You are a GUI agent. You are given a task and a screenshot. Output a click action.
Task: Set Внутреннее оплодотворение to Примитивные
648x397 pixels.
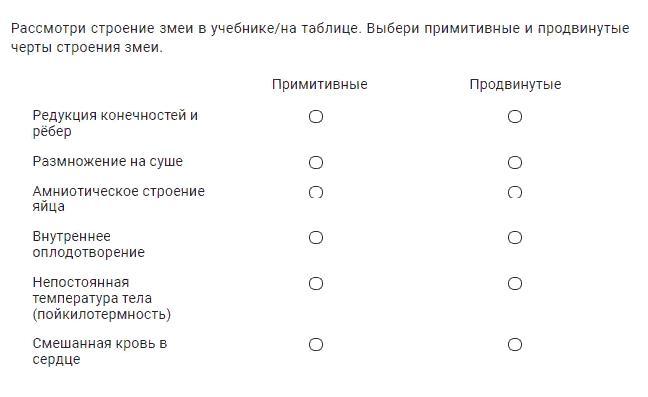pos(316,238)
